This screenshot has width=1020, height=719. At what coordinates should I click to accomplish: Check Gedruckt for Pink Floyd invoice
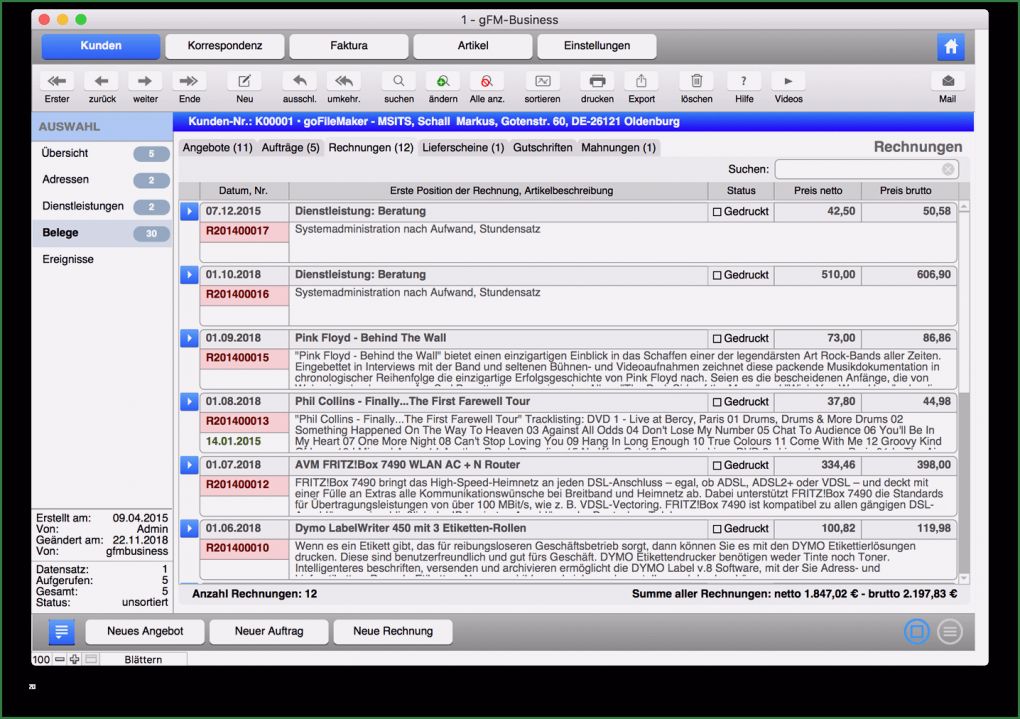[716, 339]
